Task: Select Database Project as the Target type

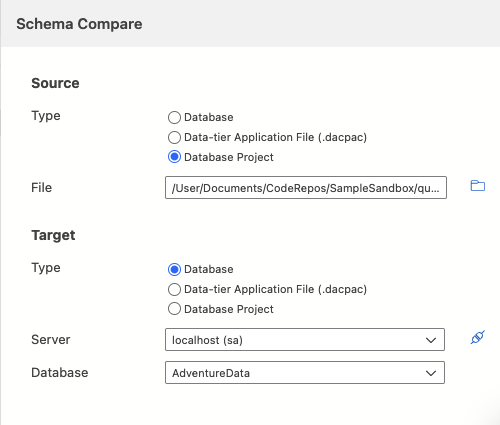Action: coord(174,309)
